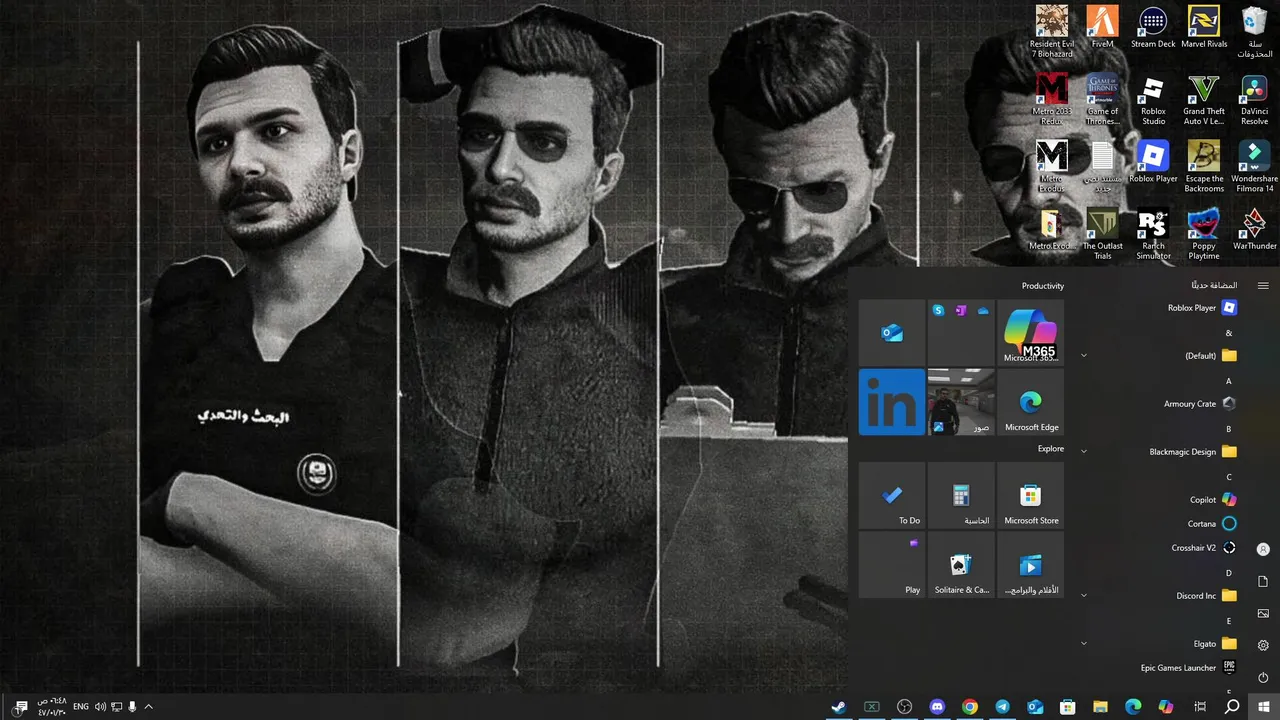Click the Ranch Simulator desktop icon
1280x720 pixels.
(x=1153, y=234)
